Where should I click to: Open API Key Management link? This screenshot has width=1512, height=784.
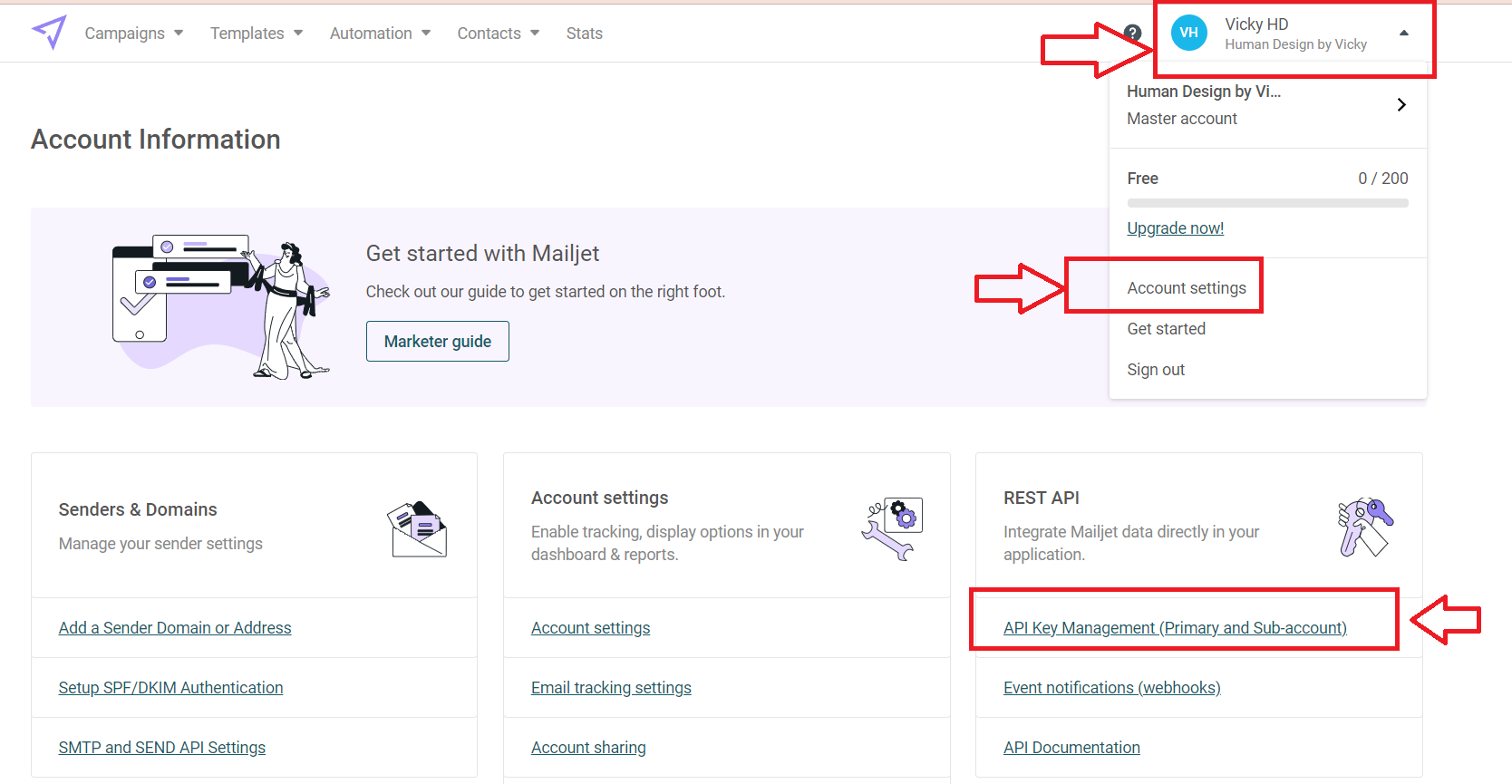click(x=1175, y=628)
